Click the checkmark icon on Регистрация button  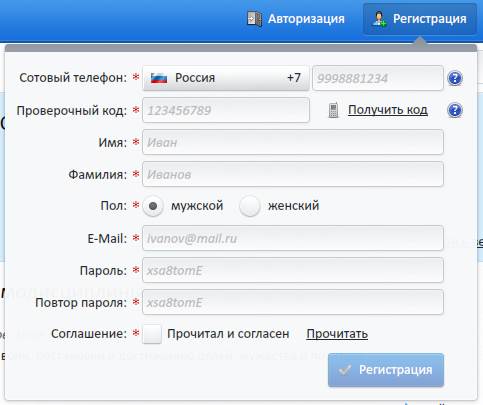pyautogui.click(x=345, y=370)
